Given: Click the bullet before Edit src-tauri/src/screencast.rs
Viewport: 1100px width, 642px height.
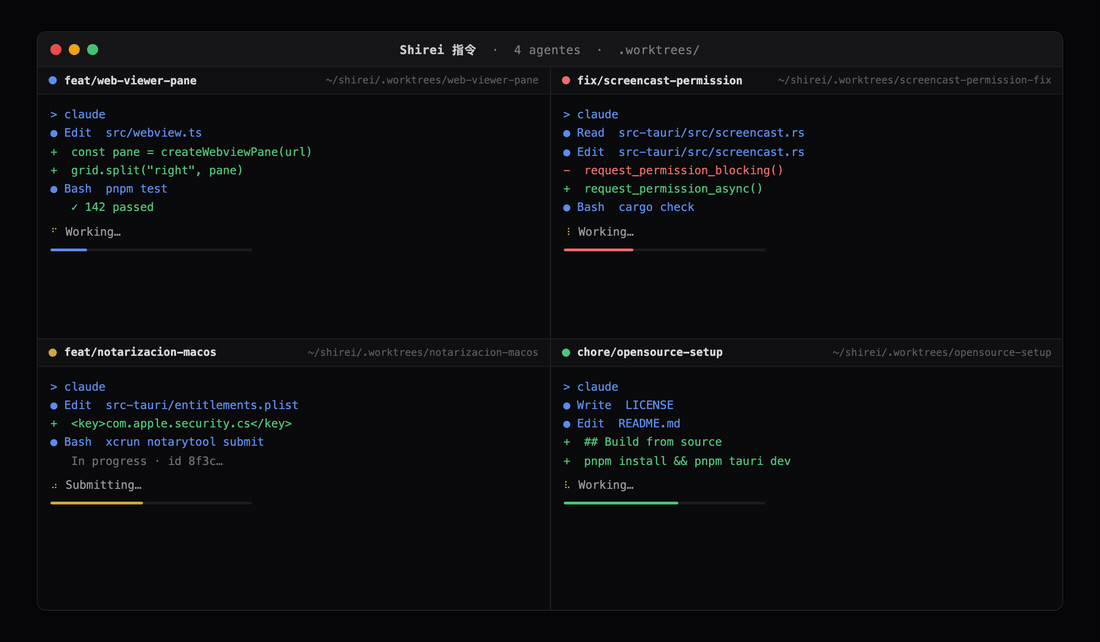Looking at the screenshot, I should (567, 152).
